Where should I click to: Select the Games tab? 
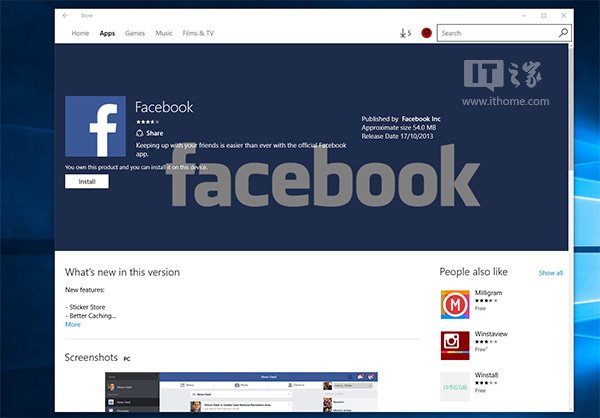tap(135, 33)
